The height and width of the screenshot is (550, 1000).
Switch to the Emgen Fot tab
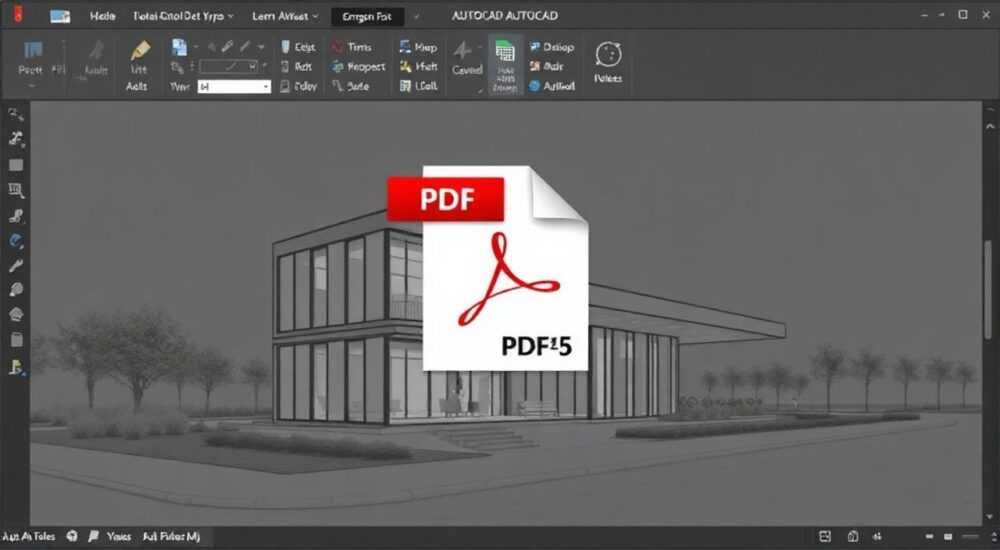click(367, 17)
